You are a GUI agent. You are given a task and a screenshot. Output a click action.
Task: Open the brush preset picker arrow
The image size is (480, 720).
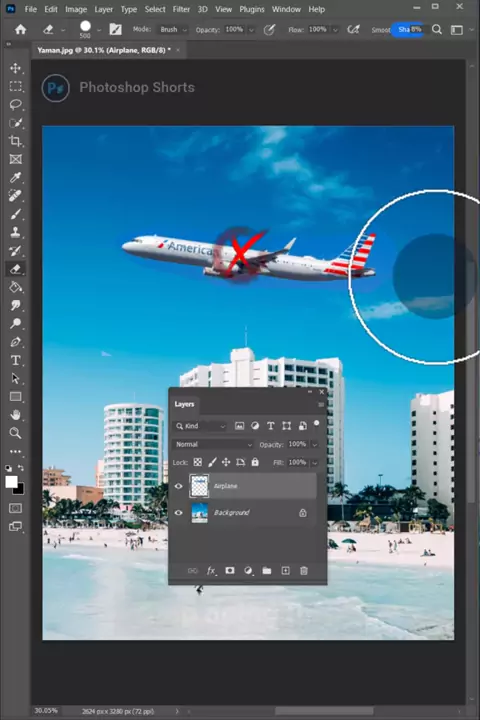click(99, 30)
